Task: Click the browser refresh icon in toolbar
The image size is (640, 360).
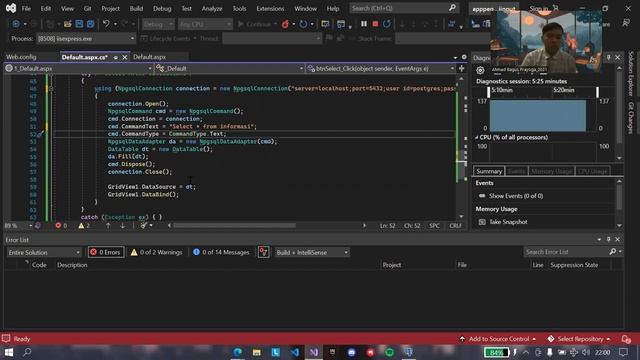Action: coord(303,24)
